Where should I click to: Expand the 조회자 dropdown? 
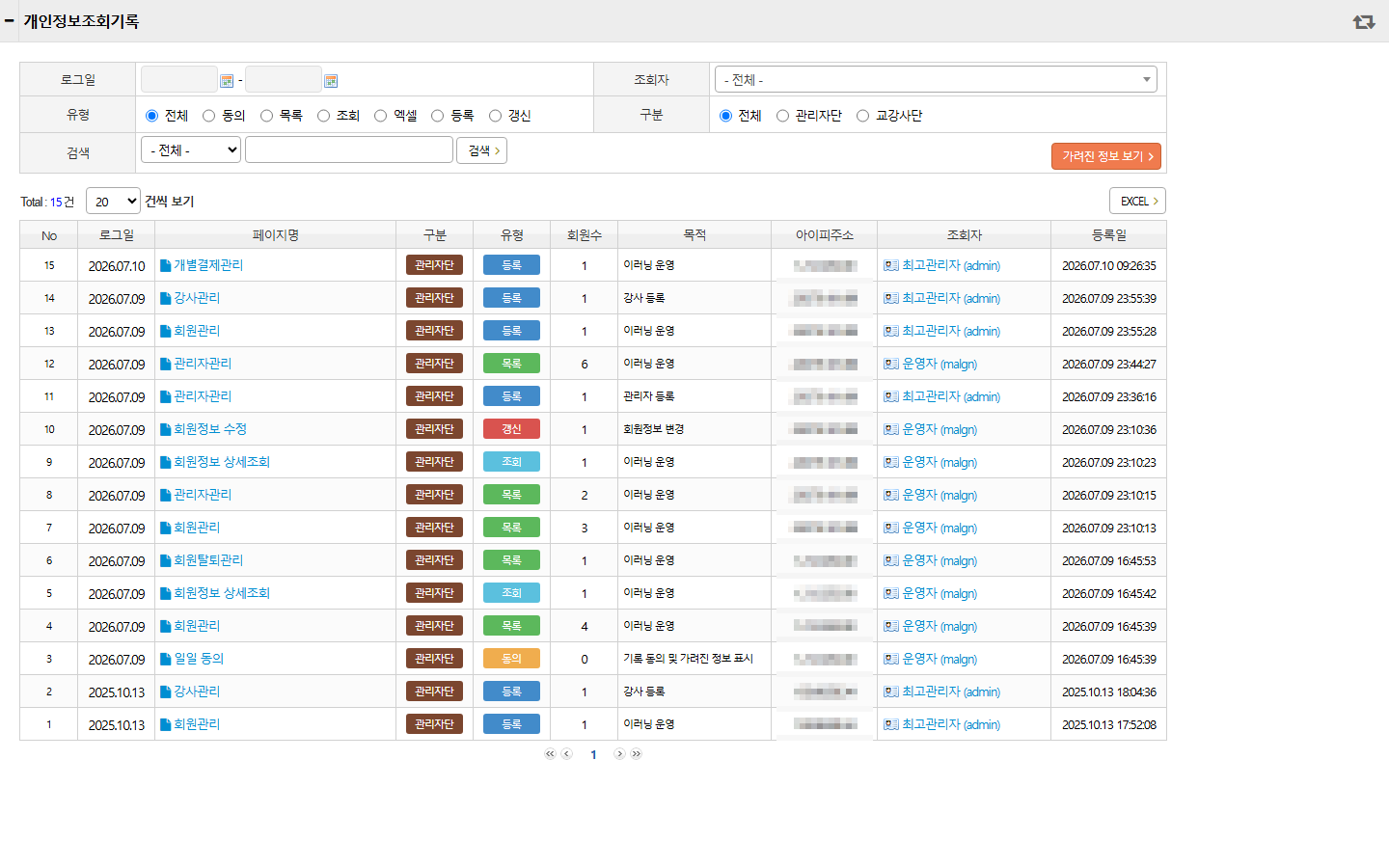coord(936,79)
